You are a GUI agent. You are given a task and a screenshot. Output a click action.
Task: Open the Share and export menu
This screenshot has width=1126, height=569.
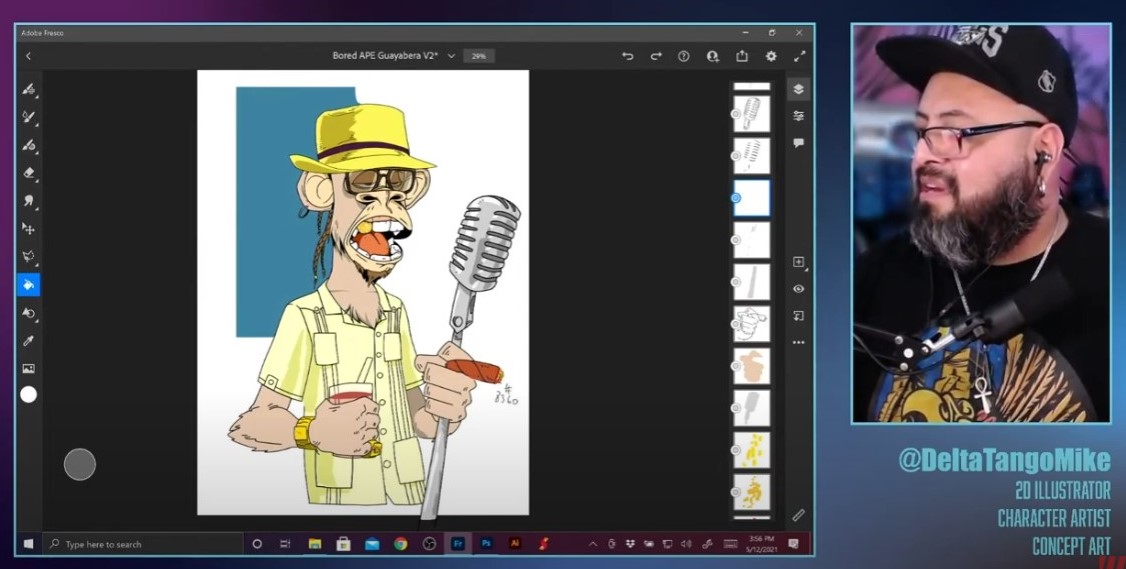click(742, 56)
